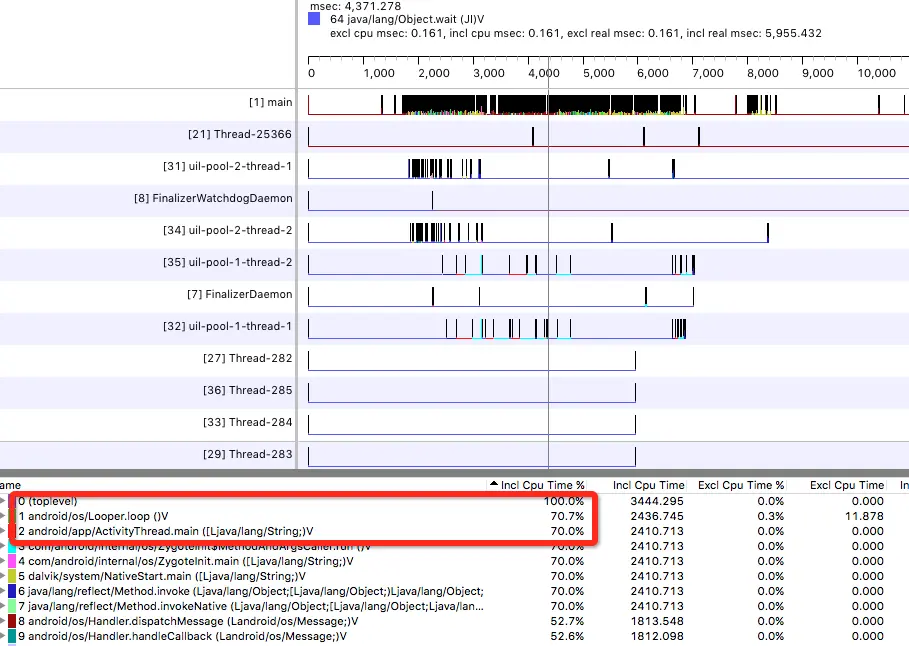909x646 pixels.
Task: Click the light green box for Method.invokeNative
Action: point(12,606)
